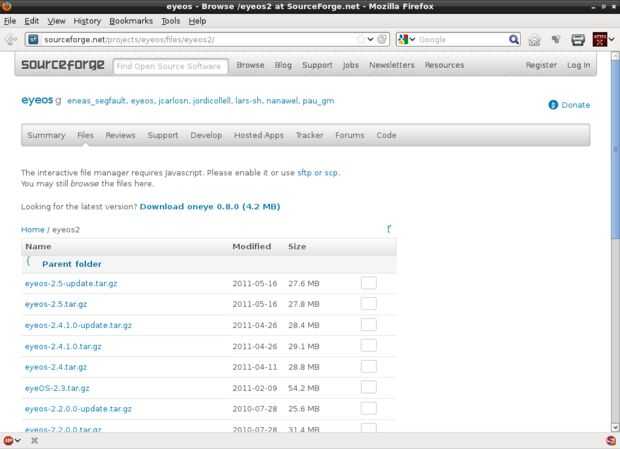Click the home toolbar icon
The width and height of the screenshot is (620, 449).
534,40
